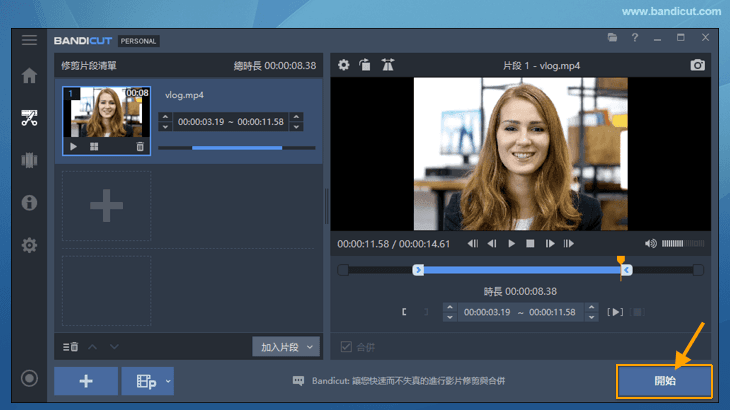Decrease preview start time stepper
This screenshot has width=730, height=410.
[x=450, y=317]
